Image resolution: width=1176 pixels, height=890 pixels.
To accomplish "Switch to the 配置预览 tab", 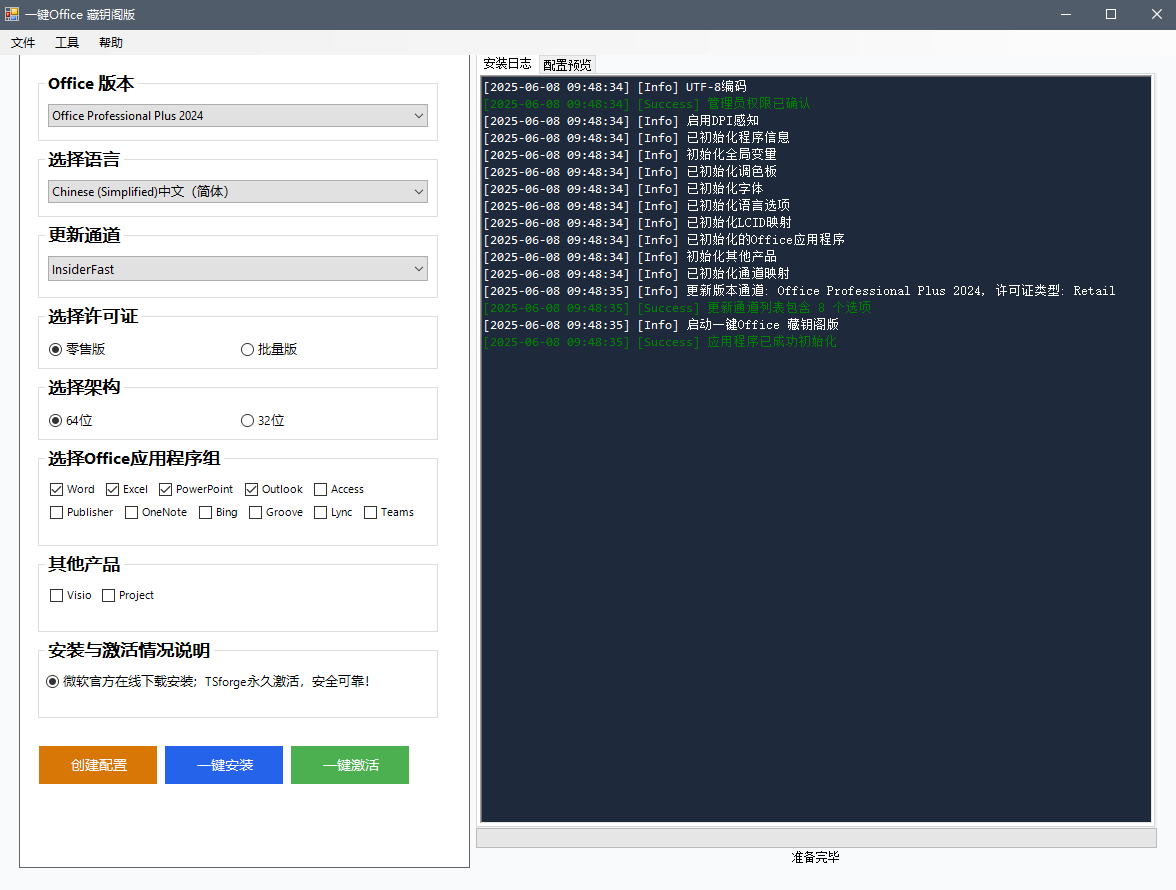I will [x=567, y=65].
